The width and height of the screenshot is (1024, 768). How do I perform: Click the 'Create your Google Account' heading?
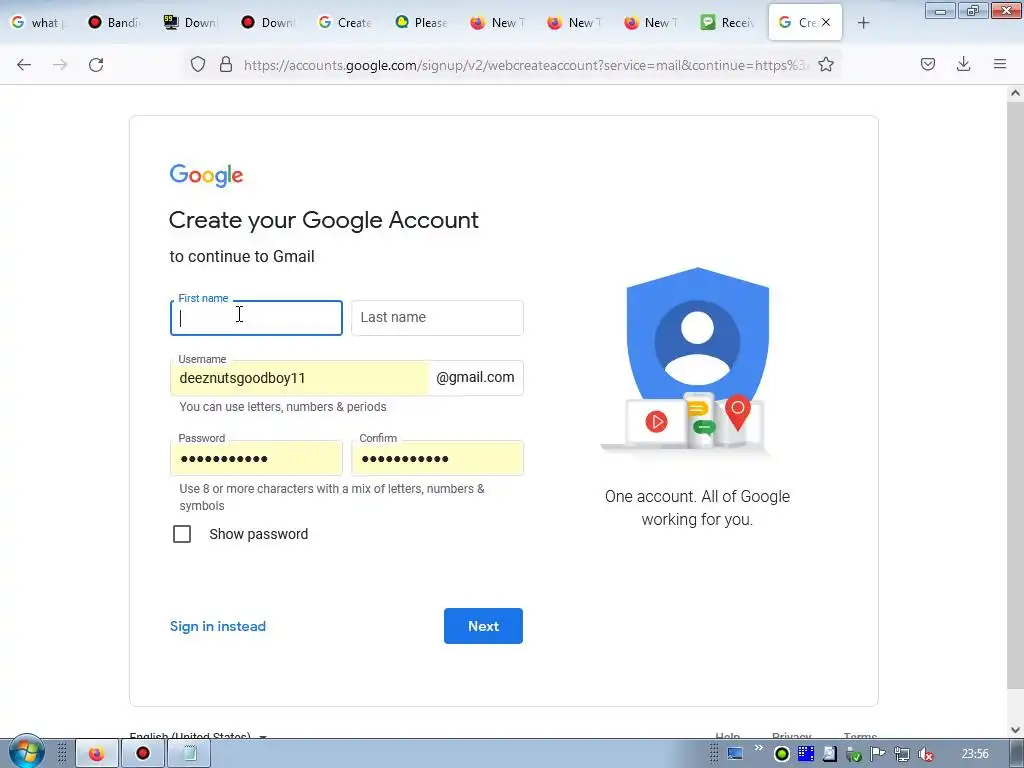[x=324, y=220]
